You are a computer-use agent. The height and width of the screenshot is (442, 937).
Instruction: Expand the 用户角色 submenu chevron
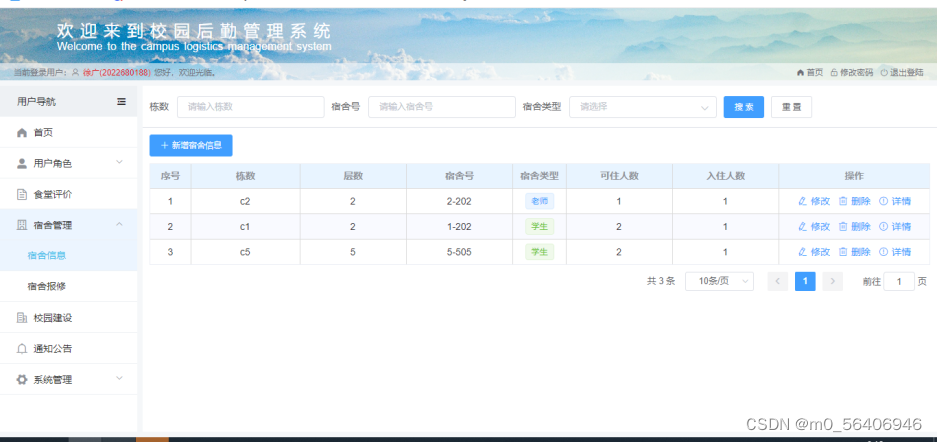119,162
